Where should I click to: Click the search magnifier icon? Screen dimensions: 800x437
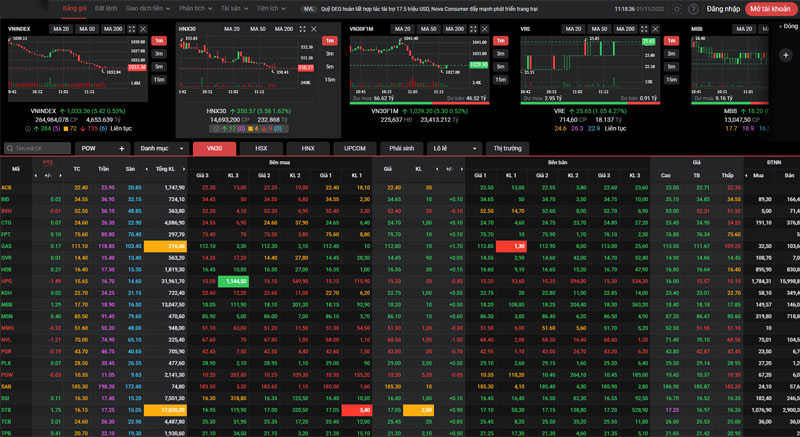pyautogui.click(x=9, y=148)
